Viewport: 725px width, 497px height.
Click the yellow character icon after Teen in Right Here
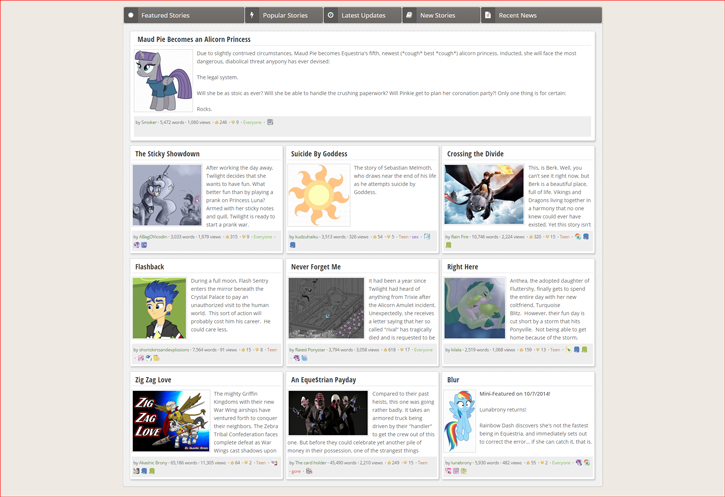(x=569, y=350)
